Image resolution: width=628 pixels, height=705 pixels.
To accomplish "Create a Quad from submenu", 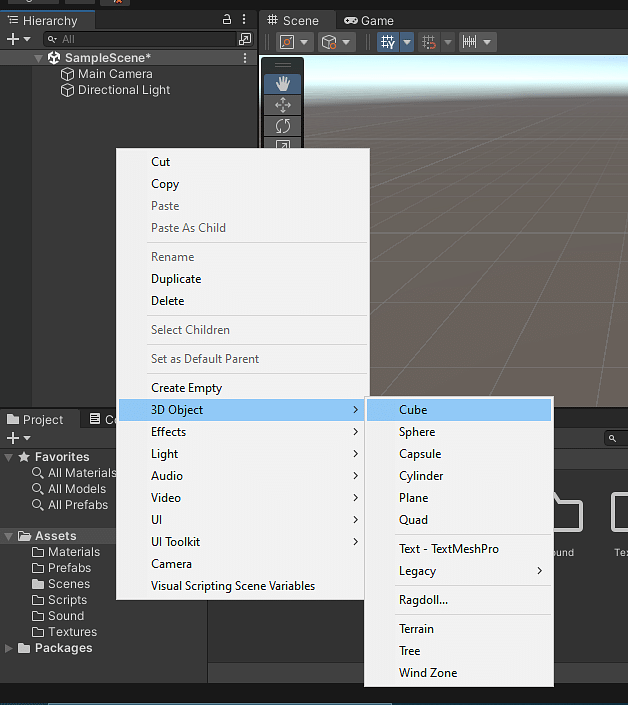I will (x=459, y=520).
